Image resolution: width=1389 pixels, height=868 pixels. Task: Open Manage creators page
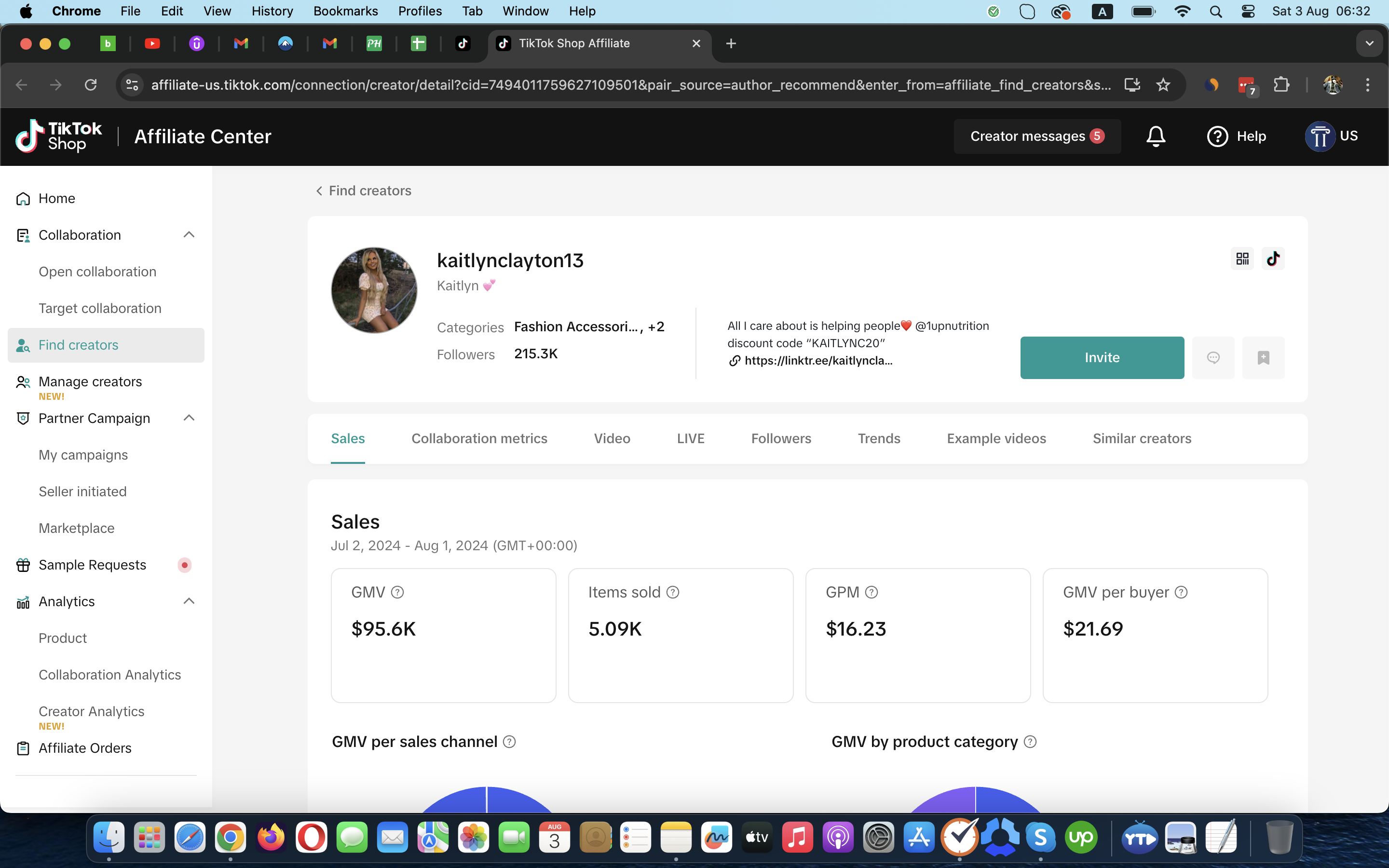click(90, 382)
